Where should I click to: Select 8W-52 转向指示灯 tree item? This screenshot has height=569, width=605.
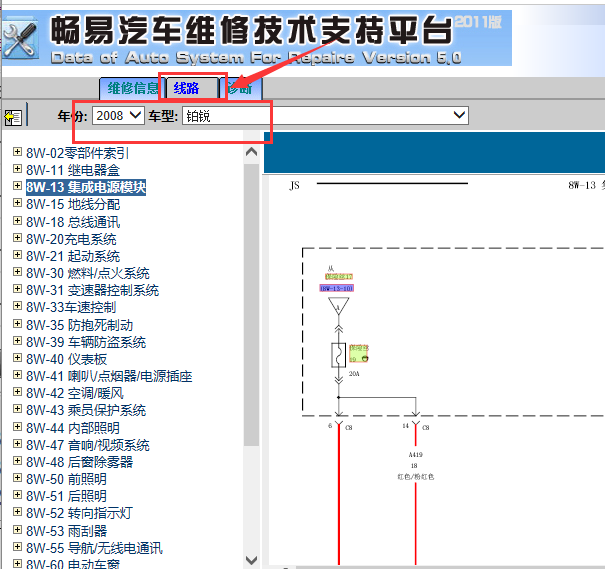79,513
